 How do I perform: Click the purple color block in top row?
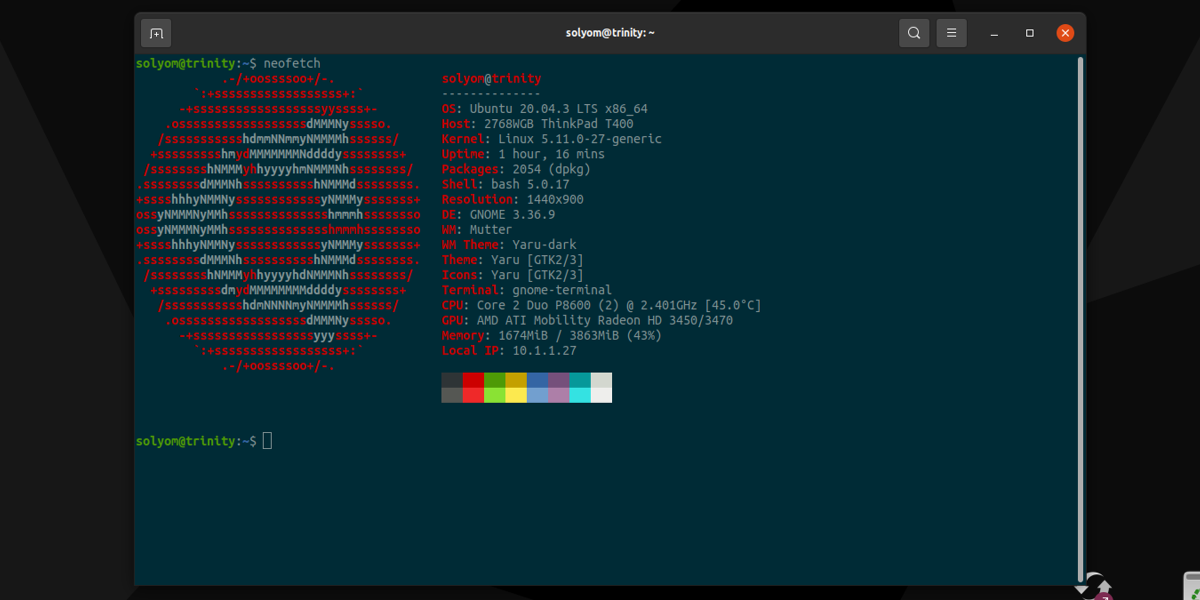(558, 380)
